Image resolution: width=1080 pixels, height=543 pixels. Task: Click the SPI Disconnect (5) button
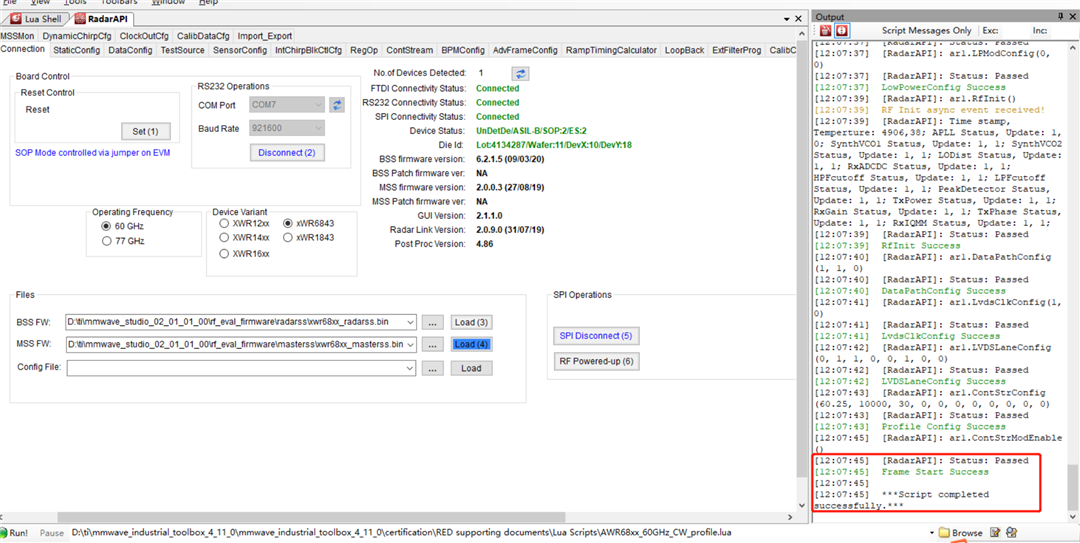coord(596,336)
